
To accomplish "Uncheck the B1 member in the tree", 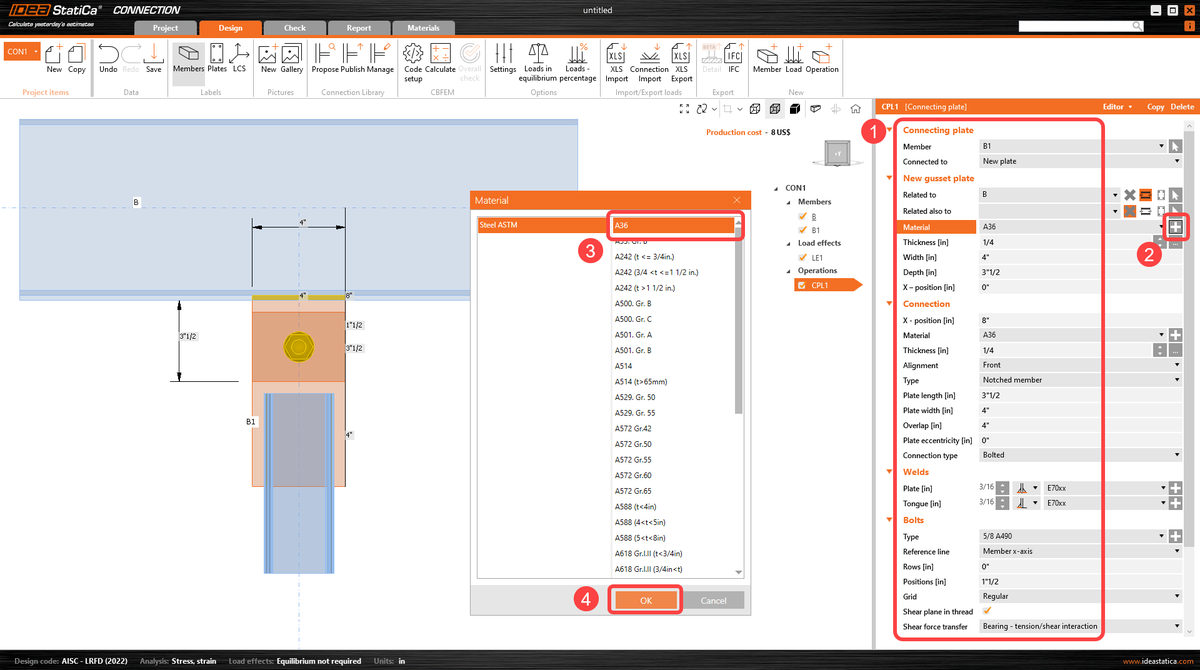I will (802, 228).
